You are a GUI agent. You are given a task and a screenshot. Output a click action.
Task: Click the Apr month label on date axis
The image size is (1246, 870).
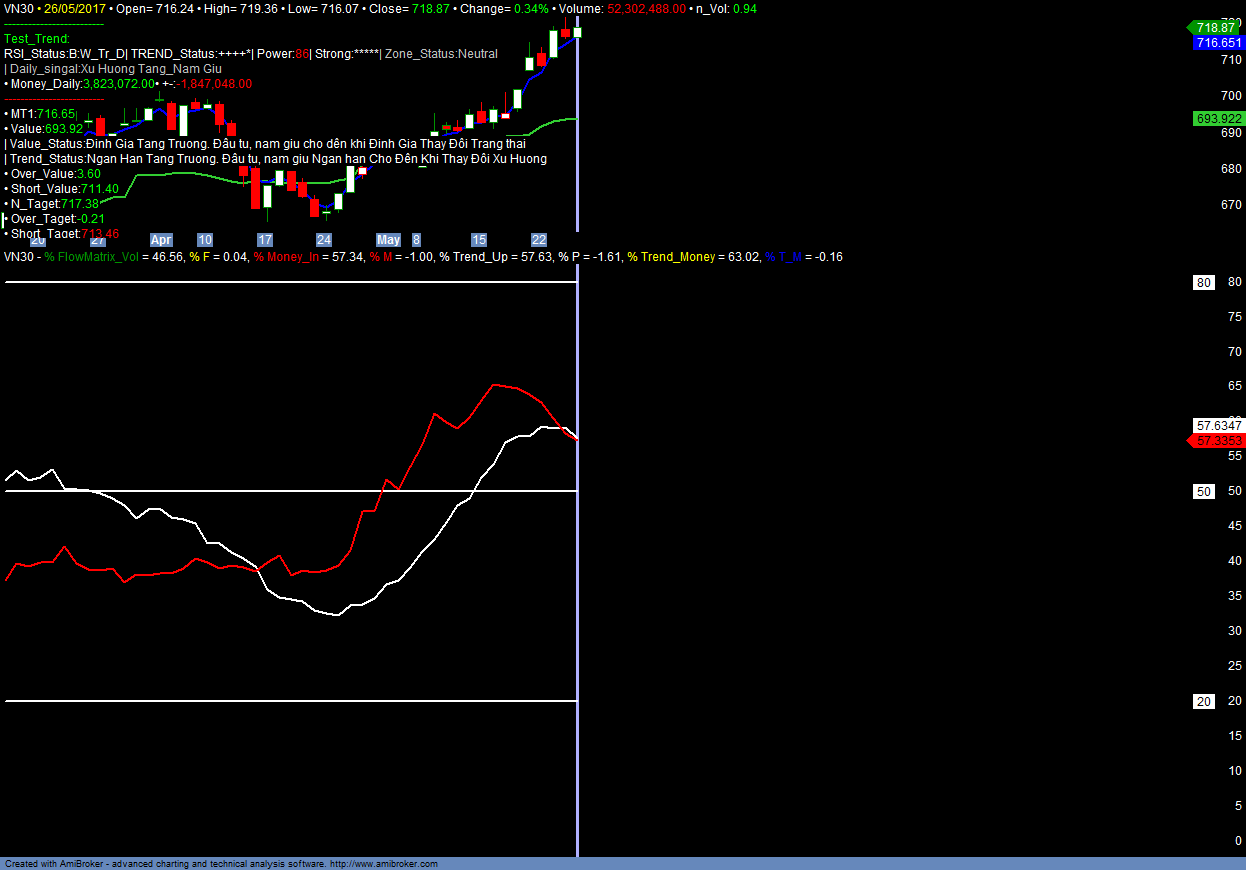(x=161, y=240)
